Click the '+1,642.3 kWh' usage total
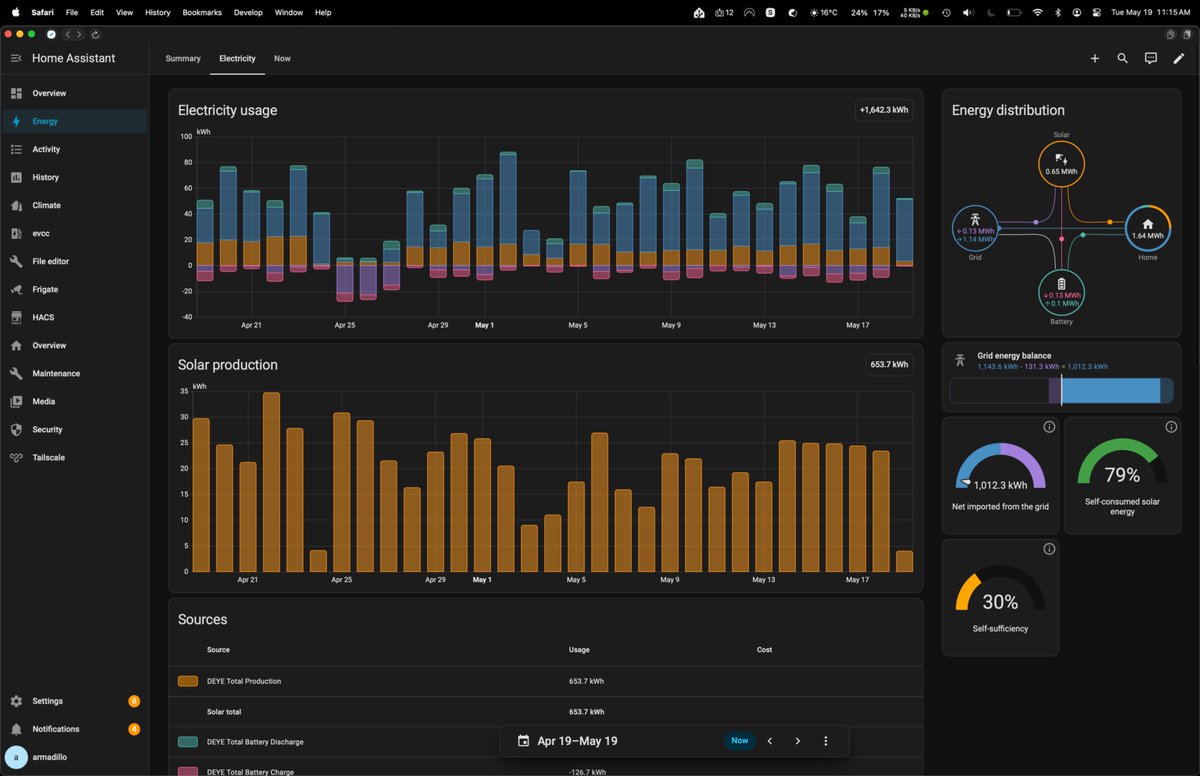Screen dimensions: 1200x776 (884, 110)
